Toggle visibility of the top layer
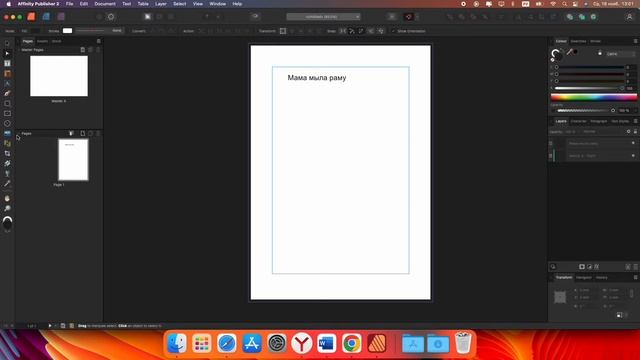640x360 pixels. [x=633, y=143]
